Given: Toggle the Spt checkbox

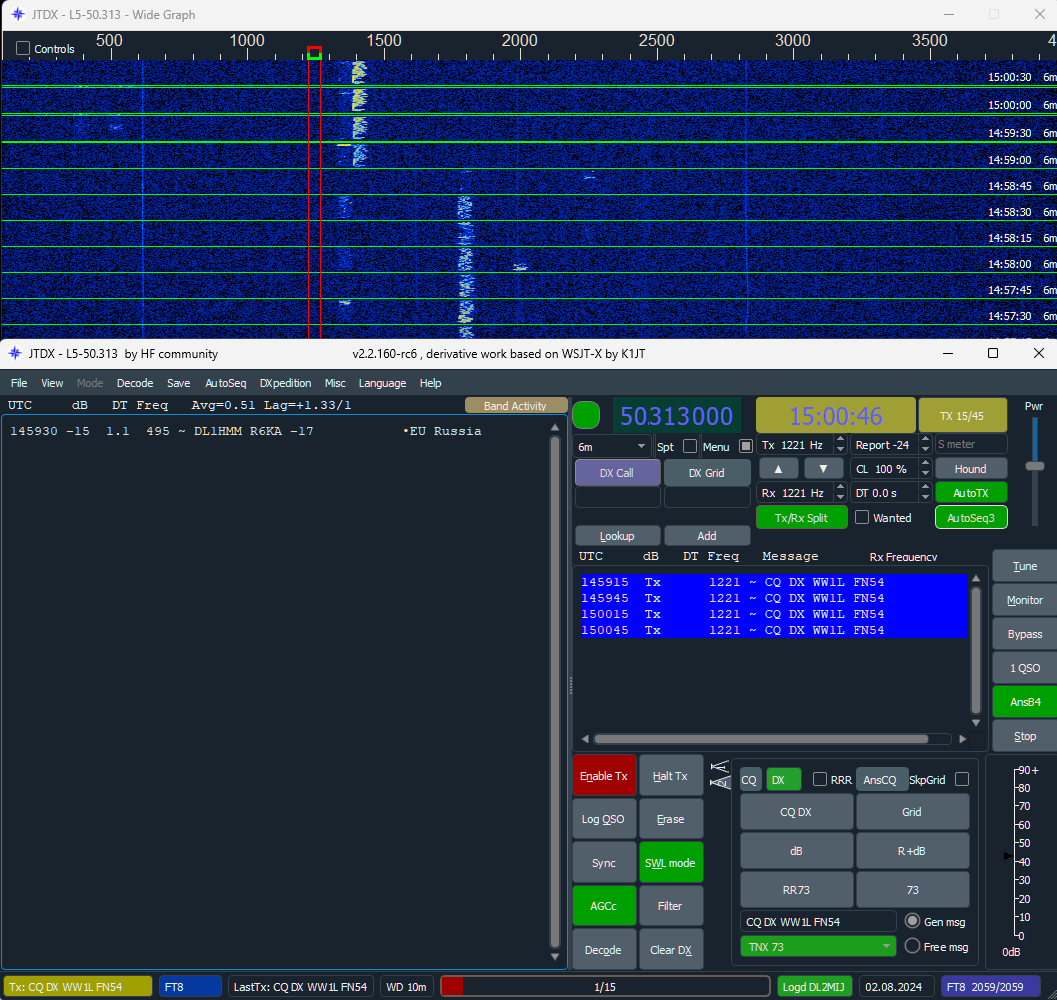Looking at the screenshot, I should (690, 446).
